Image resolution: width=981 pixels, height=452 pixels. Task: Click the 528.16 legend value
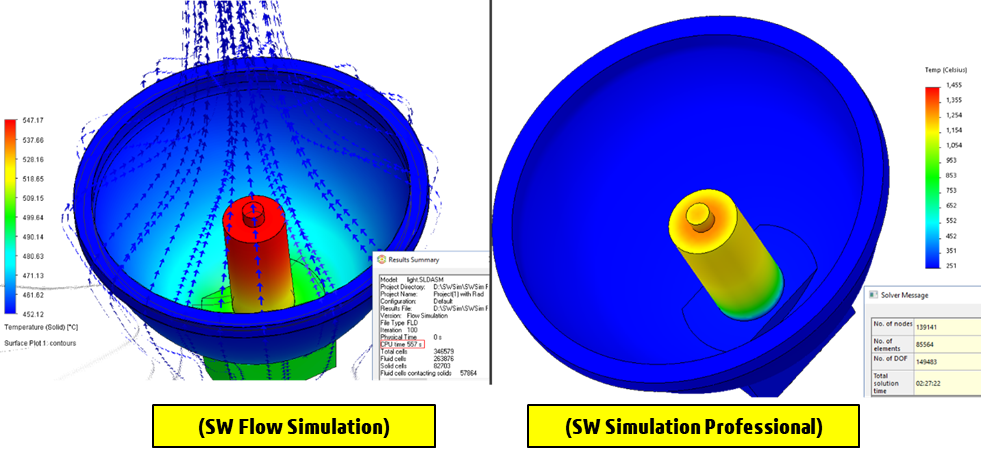click(34, 159)
